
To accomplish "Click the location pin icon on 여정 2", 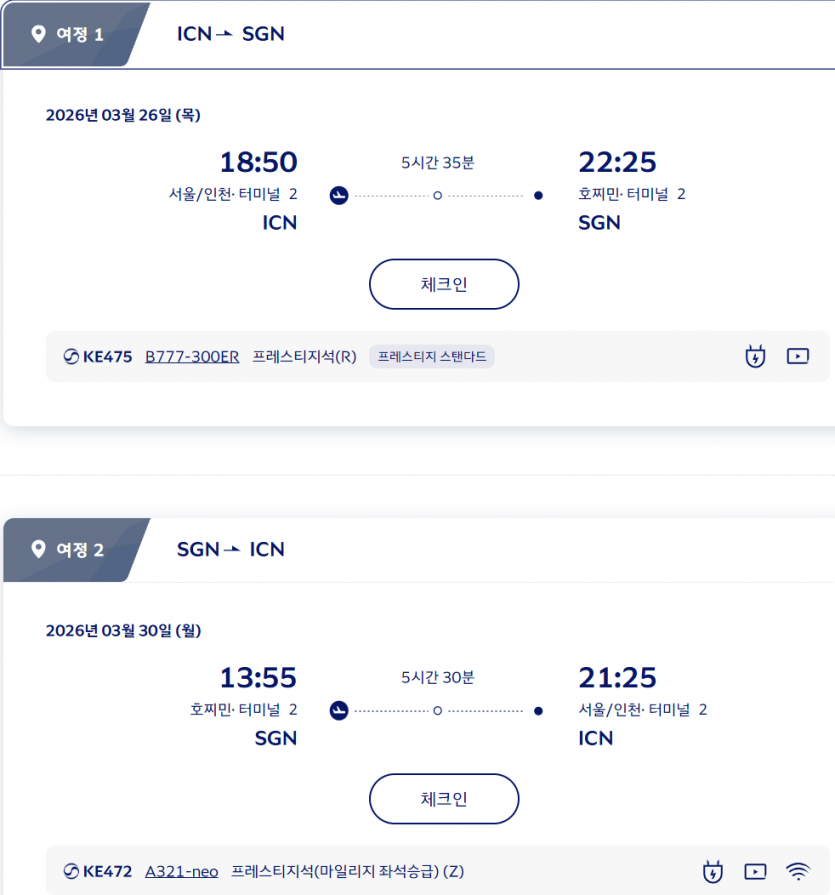I will 39,549.
